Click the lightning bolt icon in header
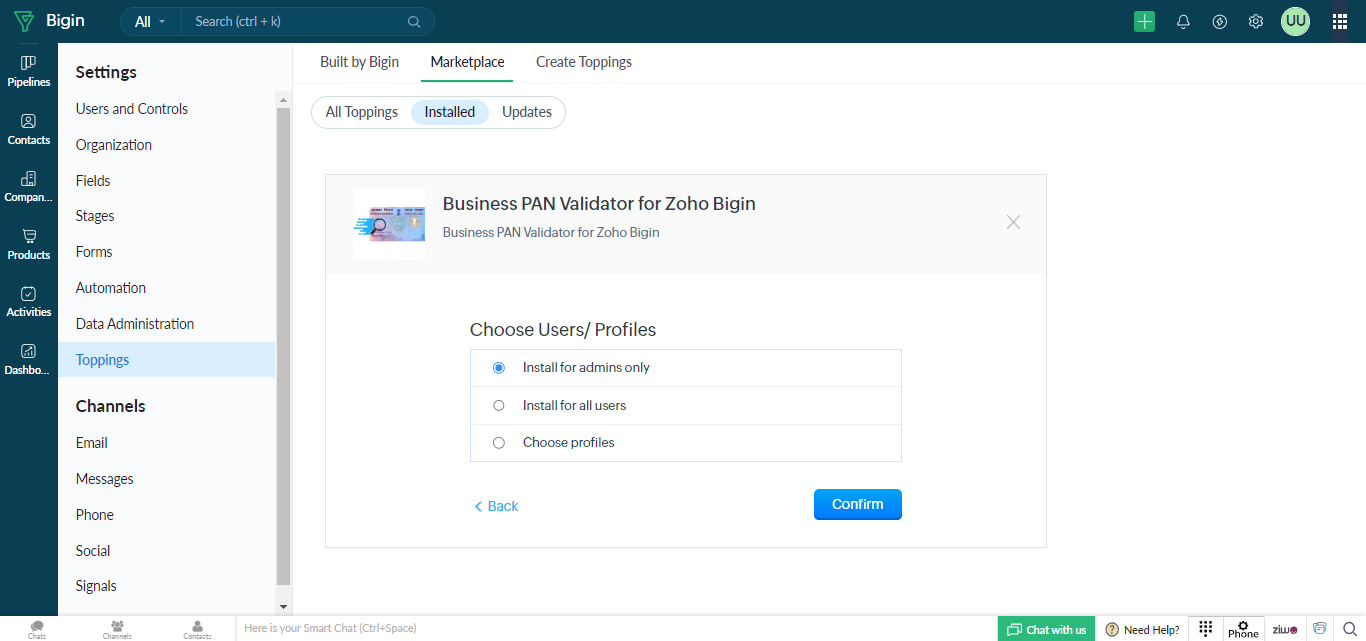1366x641 pixels. coord(1219,21)
